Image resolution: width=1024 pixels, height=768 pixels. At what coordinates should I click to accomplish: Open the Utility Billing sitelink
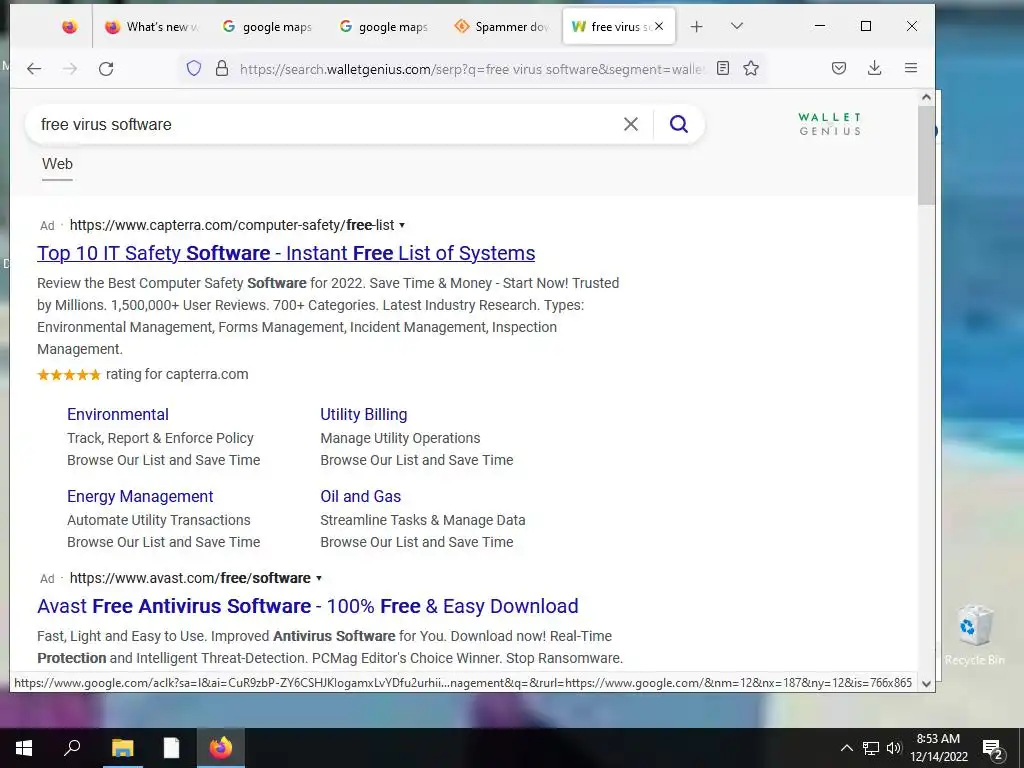pos(364,415)
